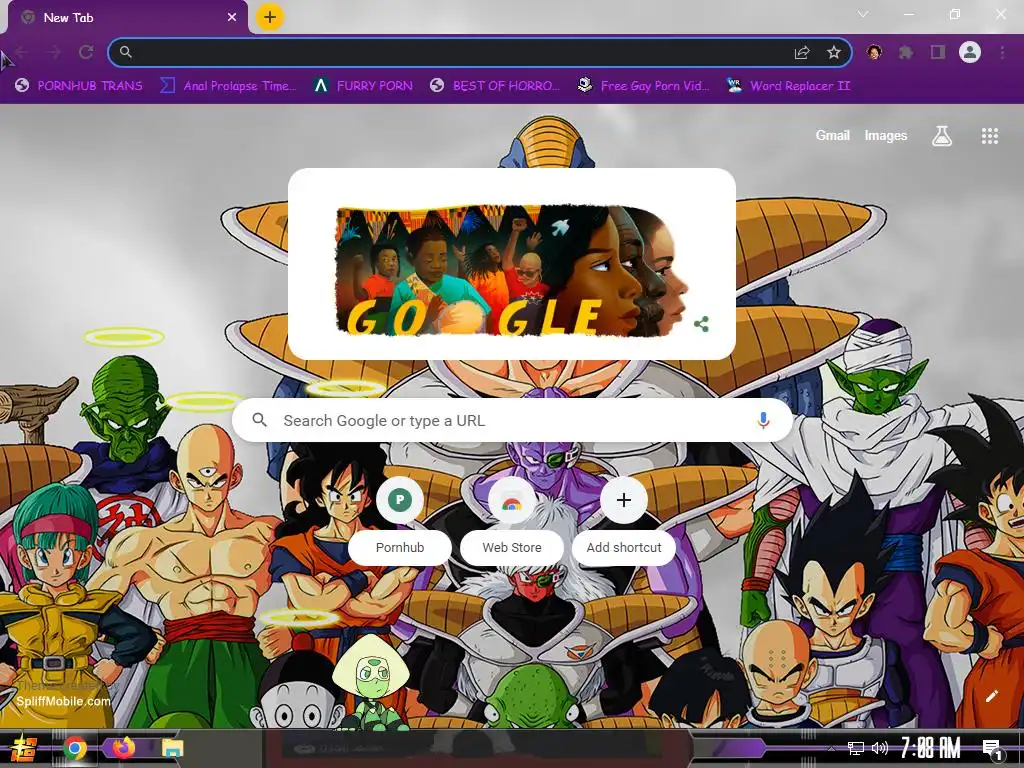
Task: Open the network tray icon
Action: [x=856, y=748]
